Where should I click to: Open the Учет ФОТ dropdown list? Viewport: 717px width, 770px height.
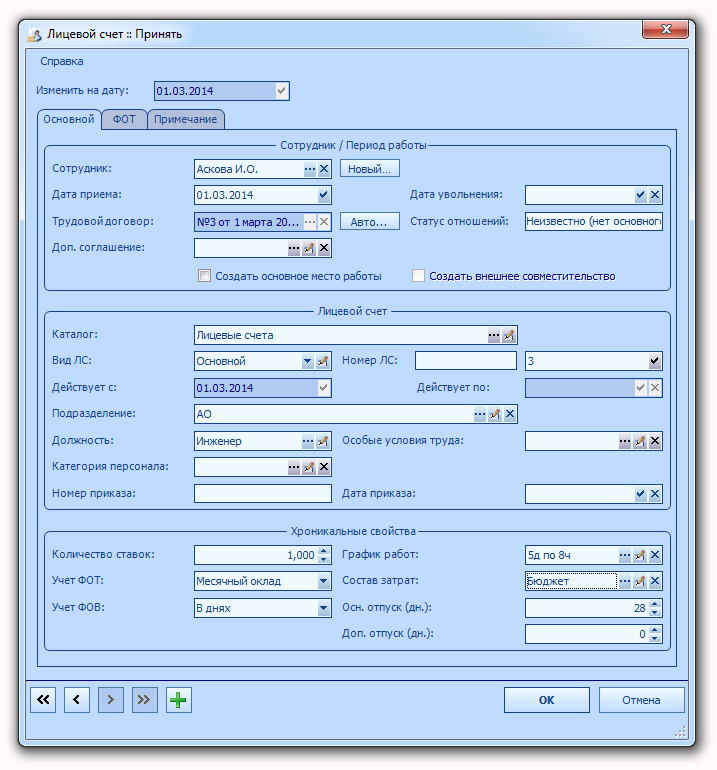pyautogui.click(x=323, y=581)
